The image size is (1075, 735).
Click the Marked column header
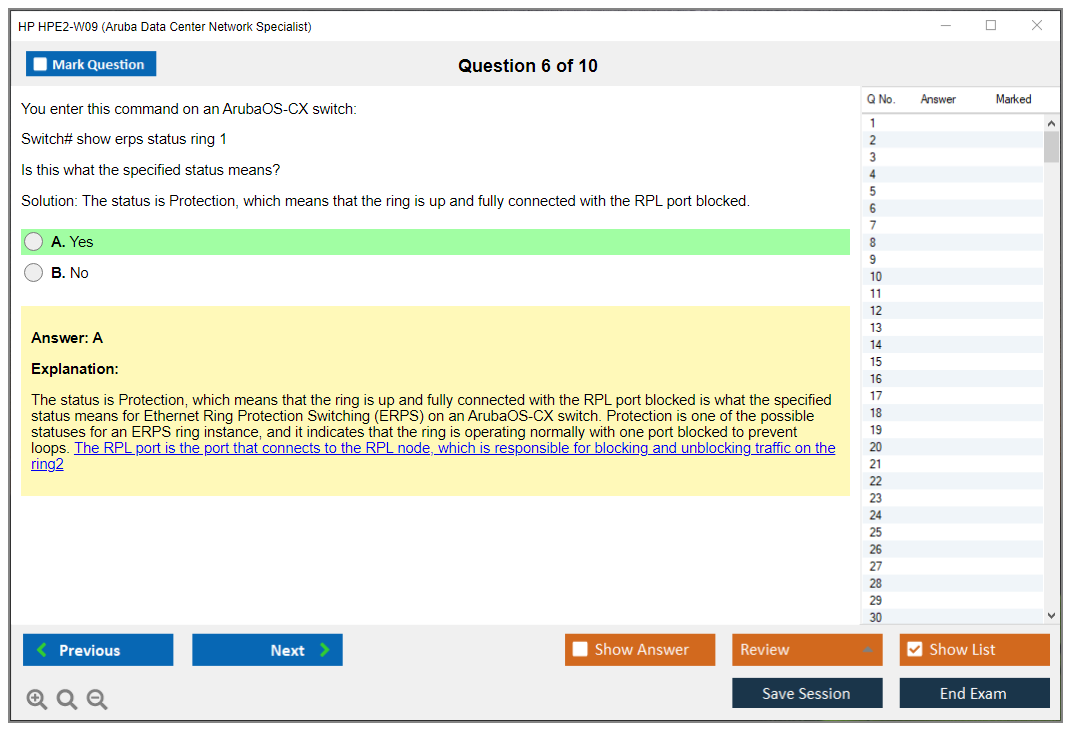click(x=1013, y=99)
